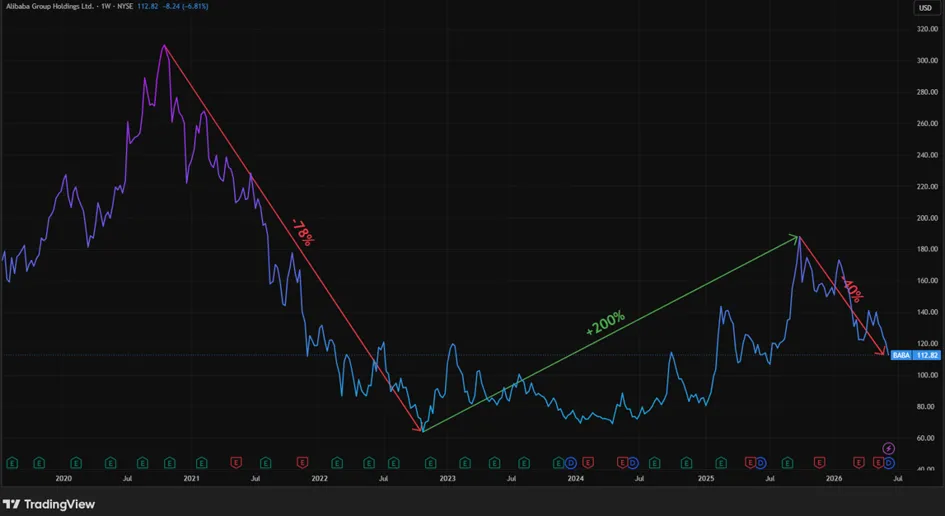Click the green earnings marker just before 2025
This screenshot has height=516, width=945.
(x=686, y=462)
